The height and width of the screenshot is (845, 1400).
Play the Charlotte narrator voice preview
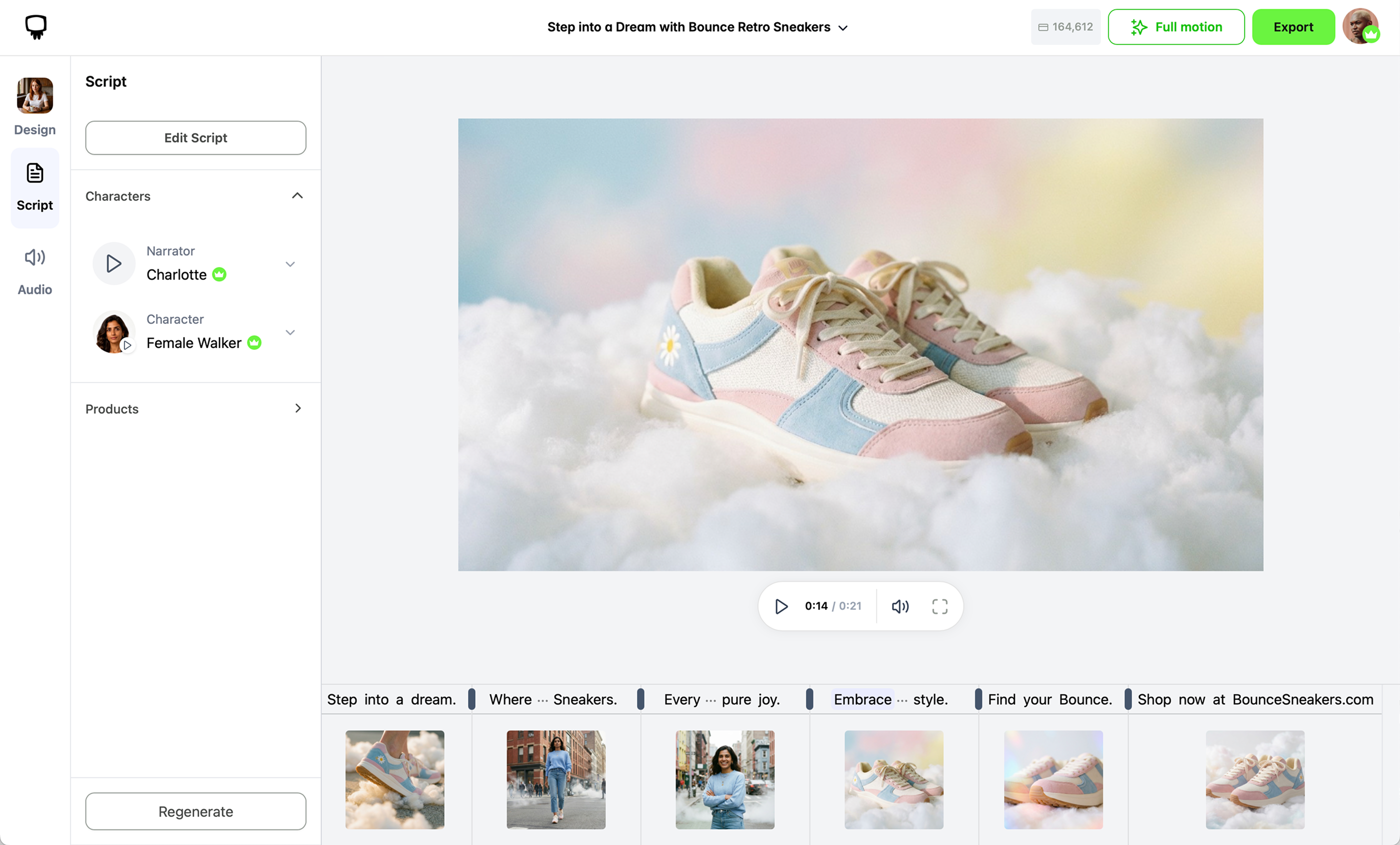click(113, 263)
